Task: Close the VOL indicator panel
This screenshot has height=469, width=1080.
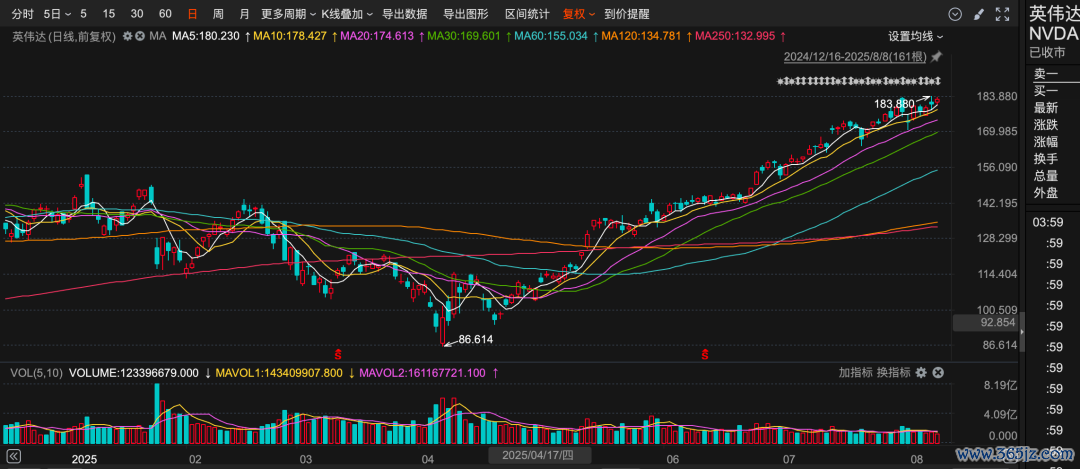Action: pyautogui.click(x=937, y=373)
